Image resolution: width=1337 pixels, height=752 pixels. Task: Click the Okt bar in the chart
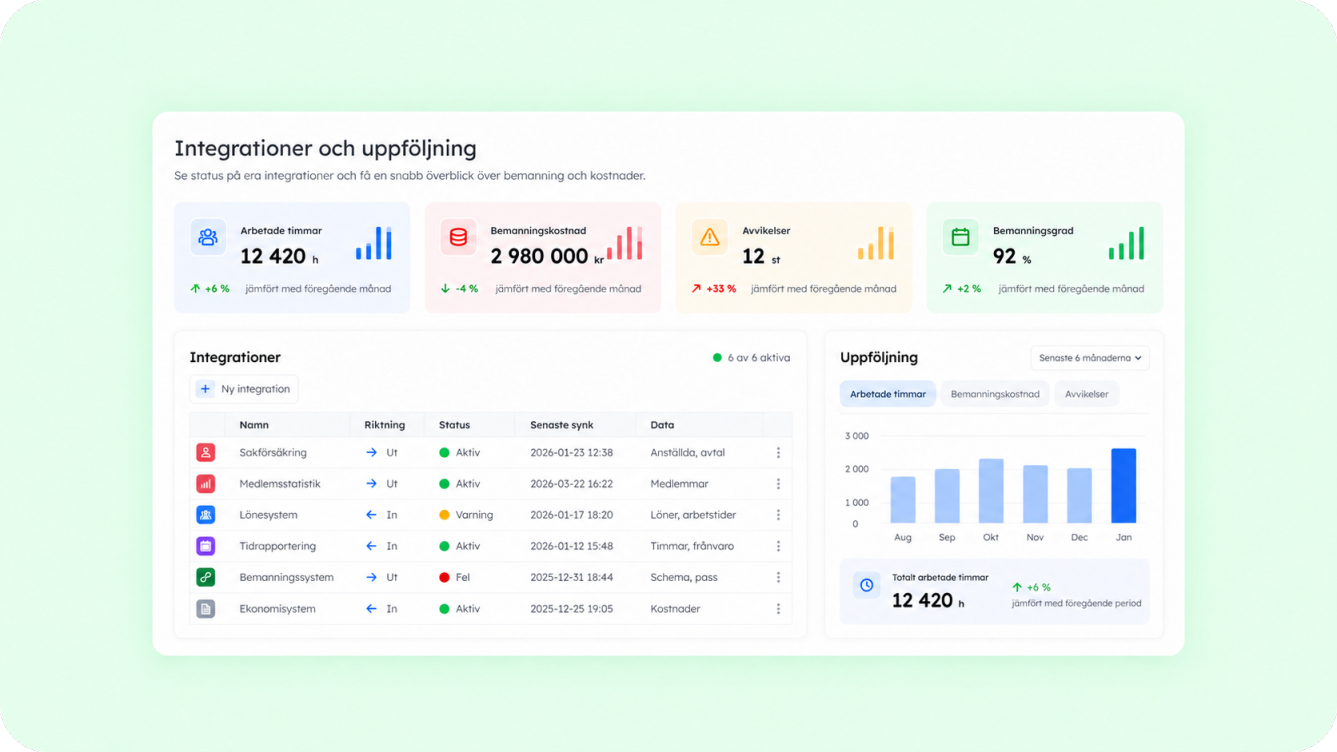click(x=991, y=491)
